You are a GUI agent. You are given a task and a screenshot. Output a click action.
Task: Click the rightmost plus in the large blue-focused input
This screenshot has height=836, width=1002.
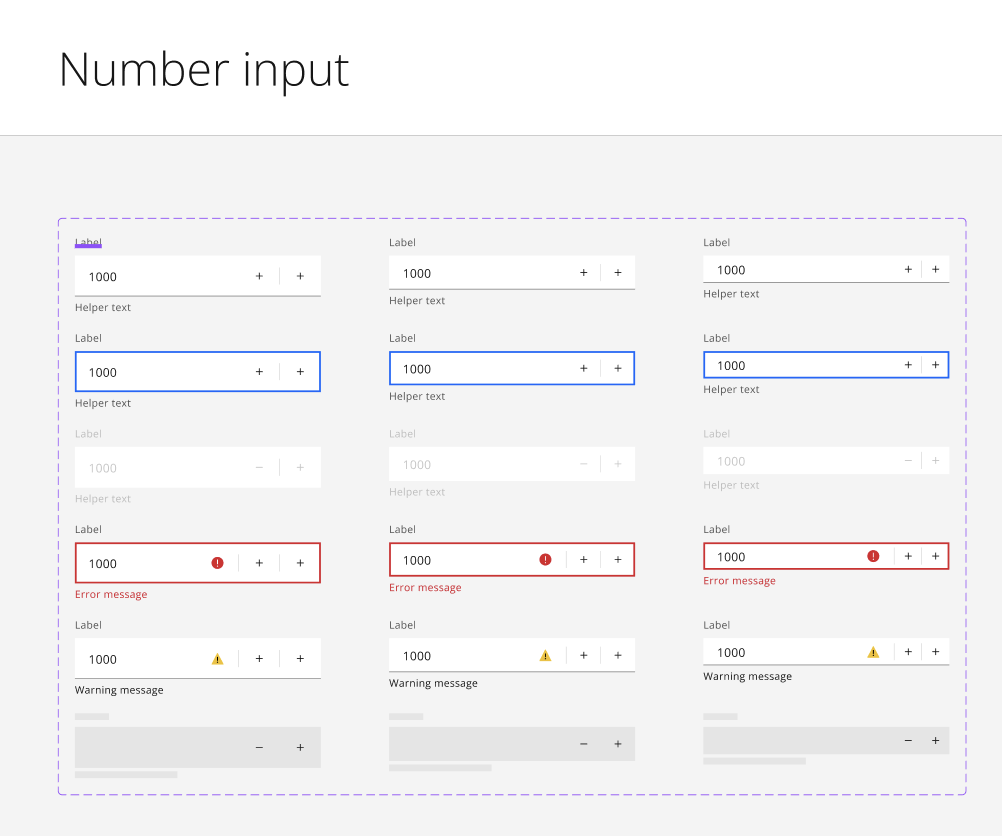(x=300, y=371)
